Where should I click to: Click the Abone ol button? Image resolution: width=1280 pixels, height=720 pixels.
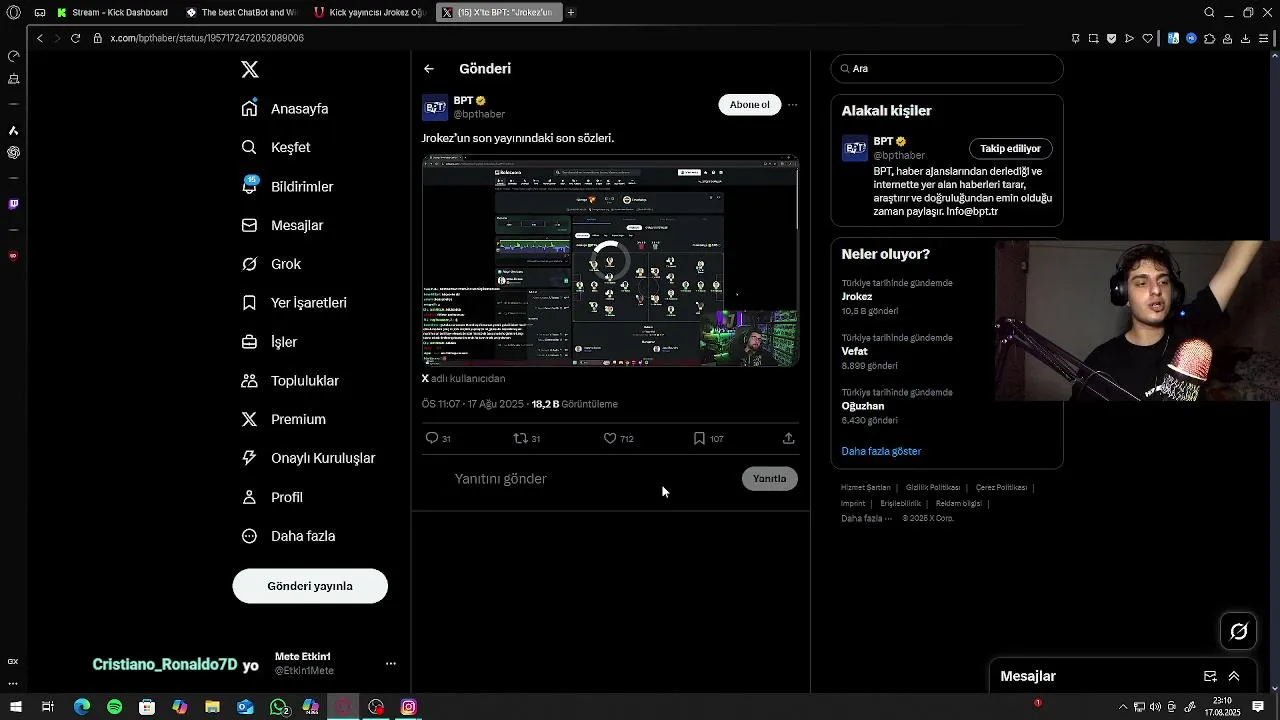750,105
